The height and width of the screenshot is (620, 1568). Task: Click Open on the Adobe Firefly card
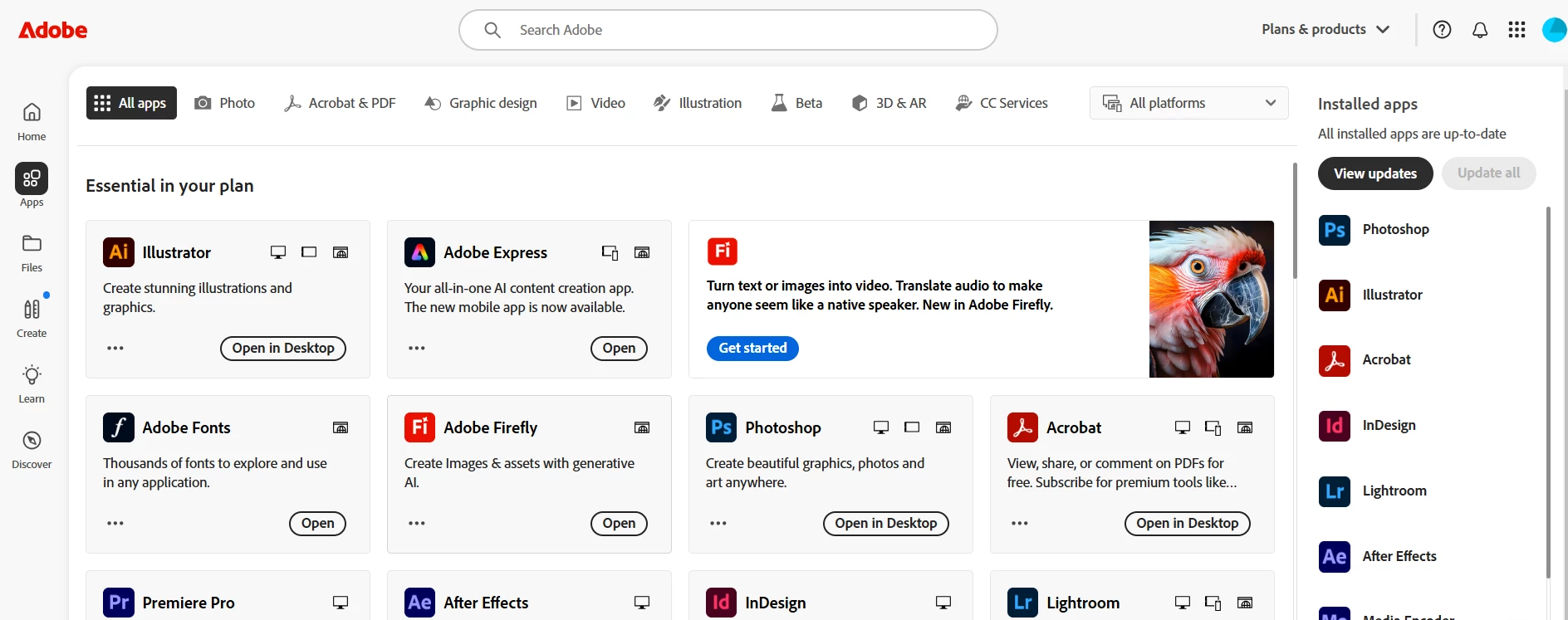pyautogui.click(x=619, y=524)
